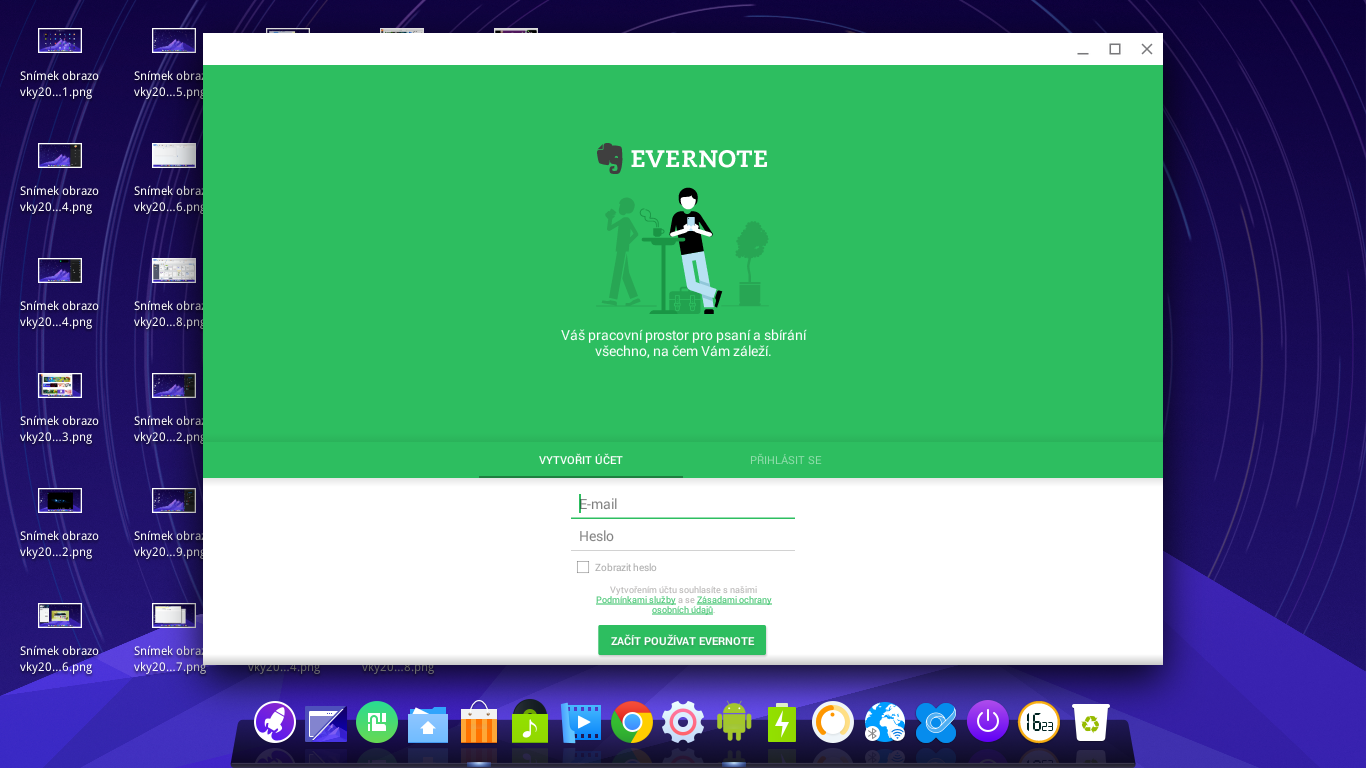The image size is (1366, 768).
Task: Open the music player vinyl icon
Action: tap(530, 721)
